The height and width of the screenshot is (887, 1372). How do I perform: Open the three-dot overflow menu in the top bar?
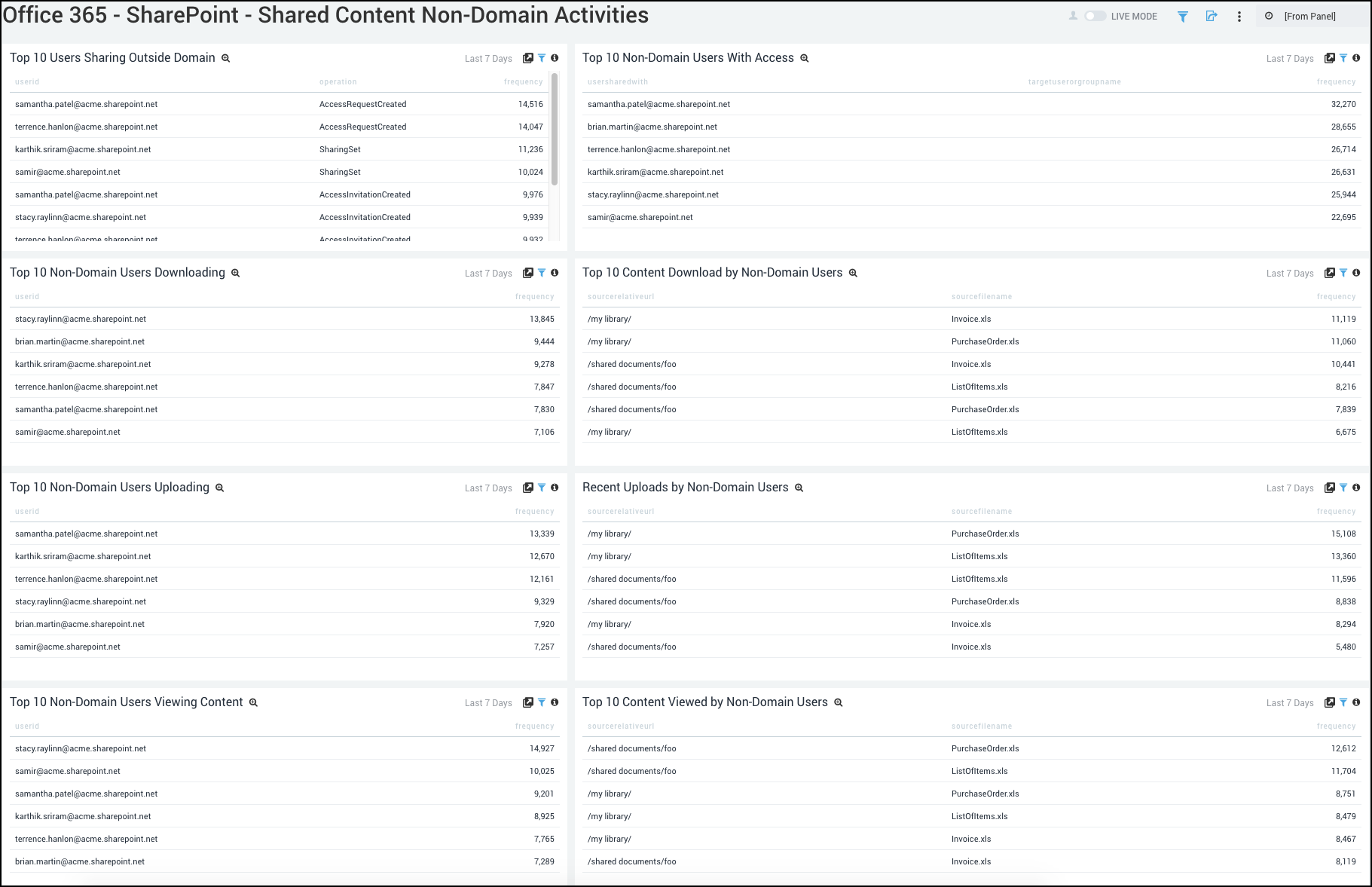click(1239, 16)
